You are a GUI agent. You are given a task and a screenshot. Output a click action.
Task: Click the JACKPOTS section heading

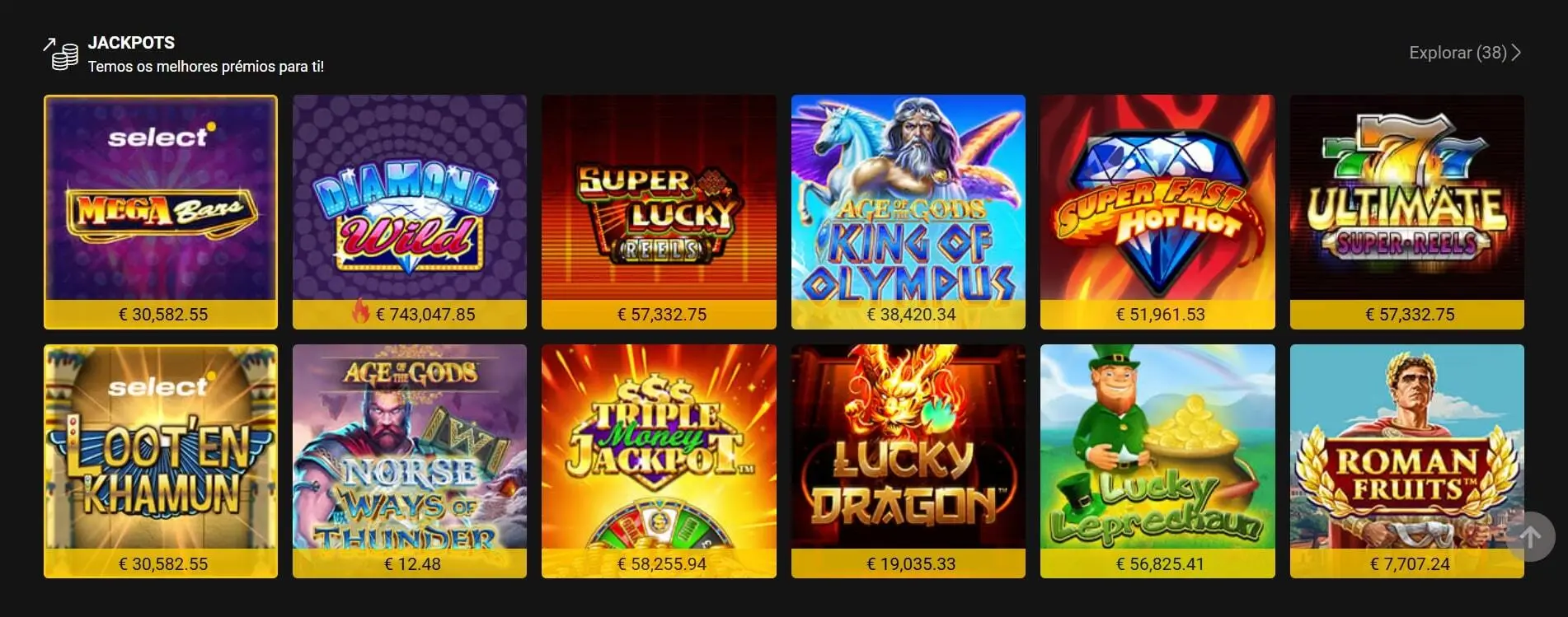point(131,43)
